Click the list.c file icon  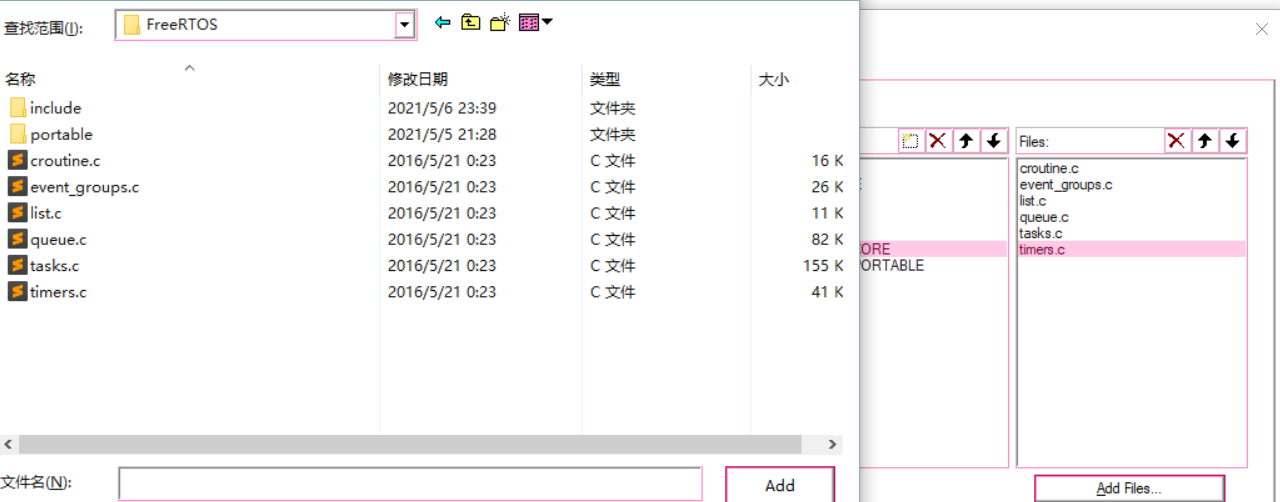17,212
